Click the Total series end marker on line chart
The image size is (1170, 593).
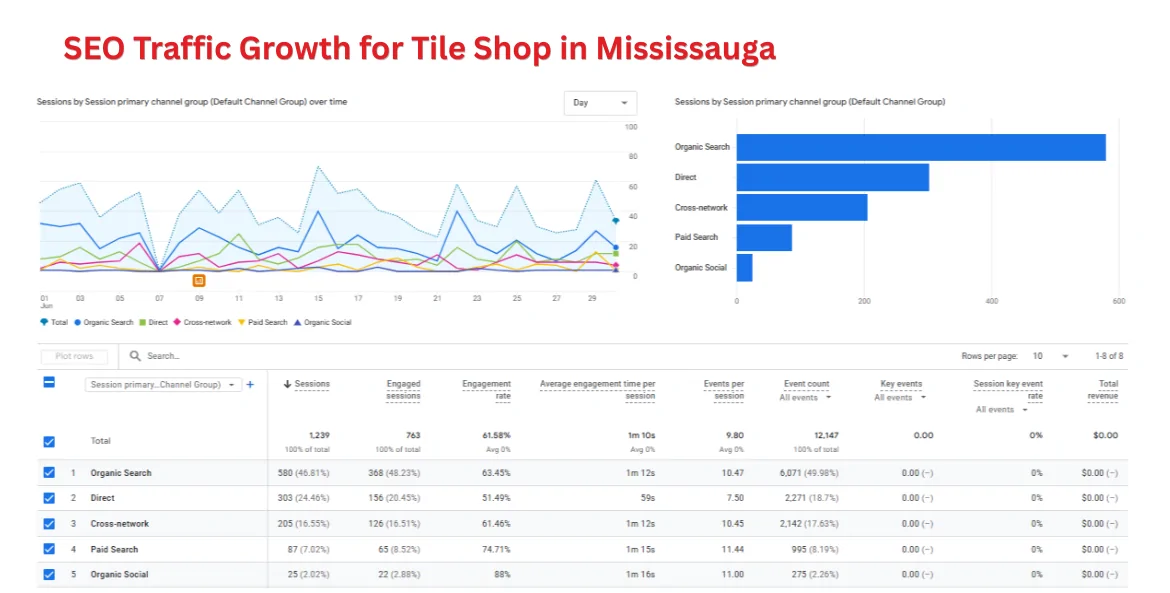616,221
